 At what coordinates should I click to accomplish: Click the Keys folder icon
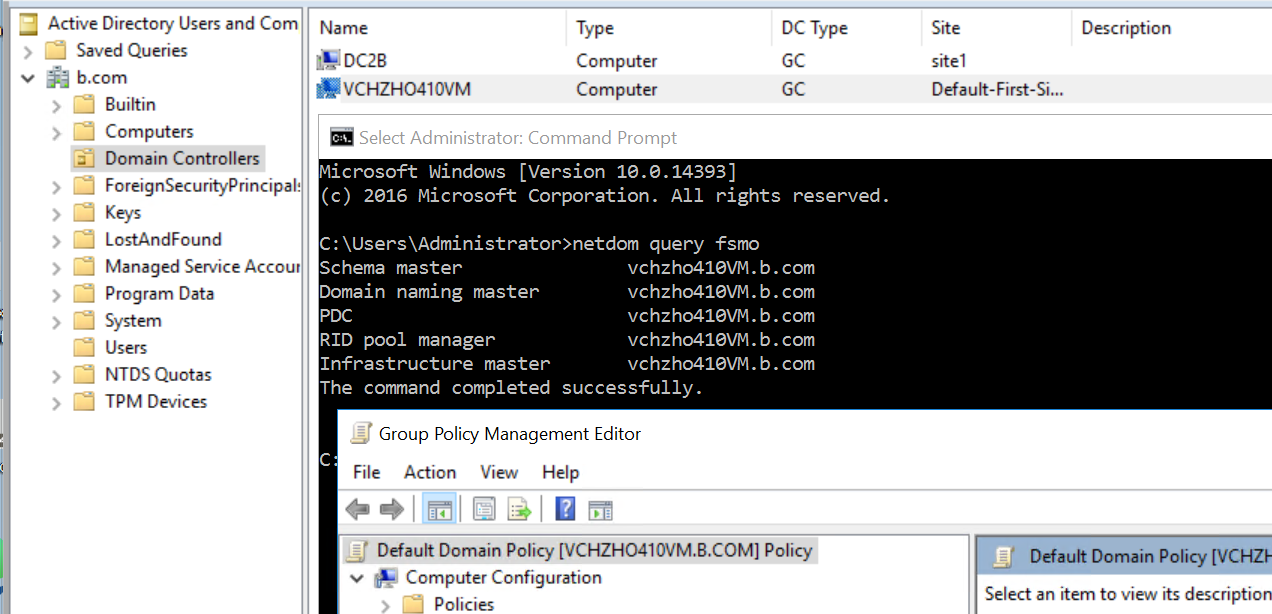(86, 212)
